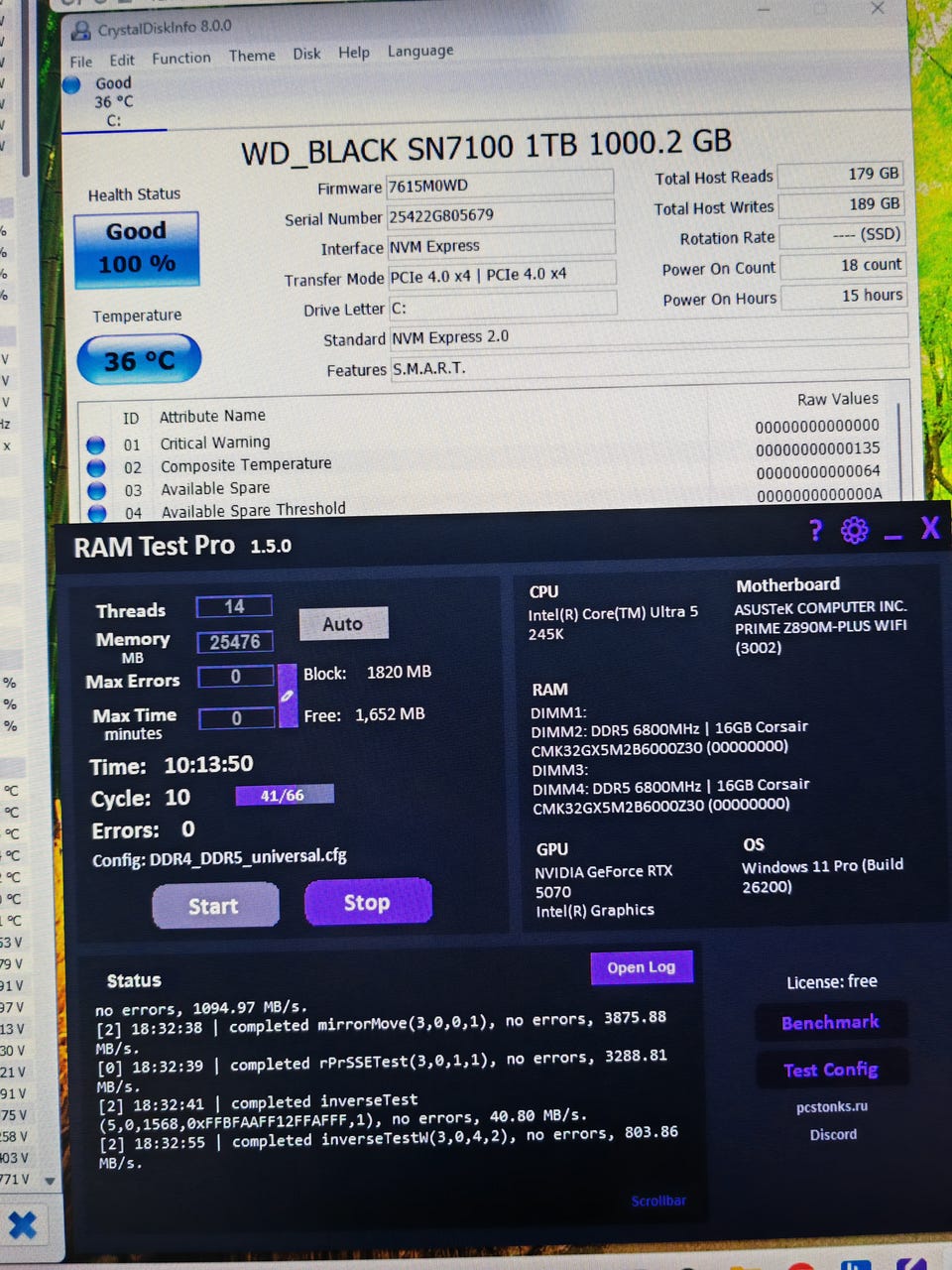Open the Function menu in CrystalDiskInfo
Image resolution: width=952 pixels, height=1270 pixels.
coord(180,58)
